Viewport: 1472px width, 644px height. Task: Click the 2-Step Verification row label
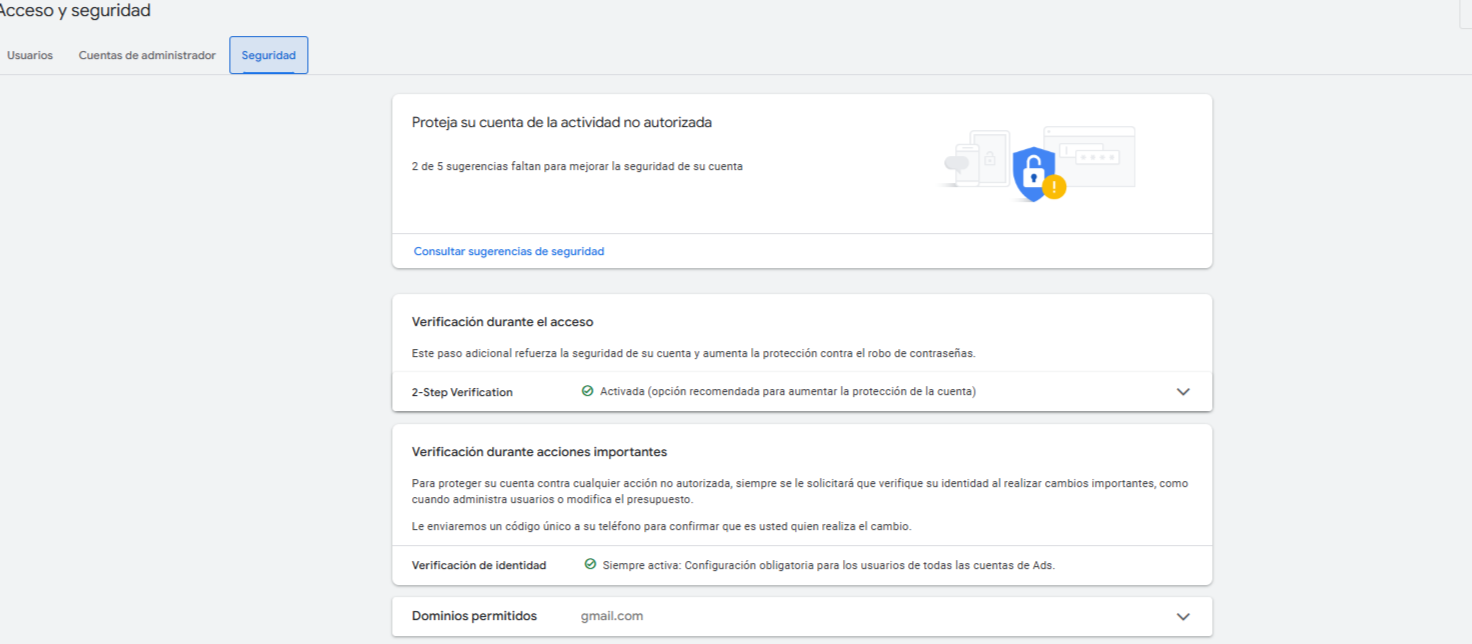click(462, 391)
